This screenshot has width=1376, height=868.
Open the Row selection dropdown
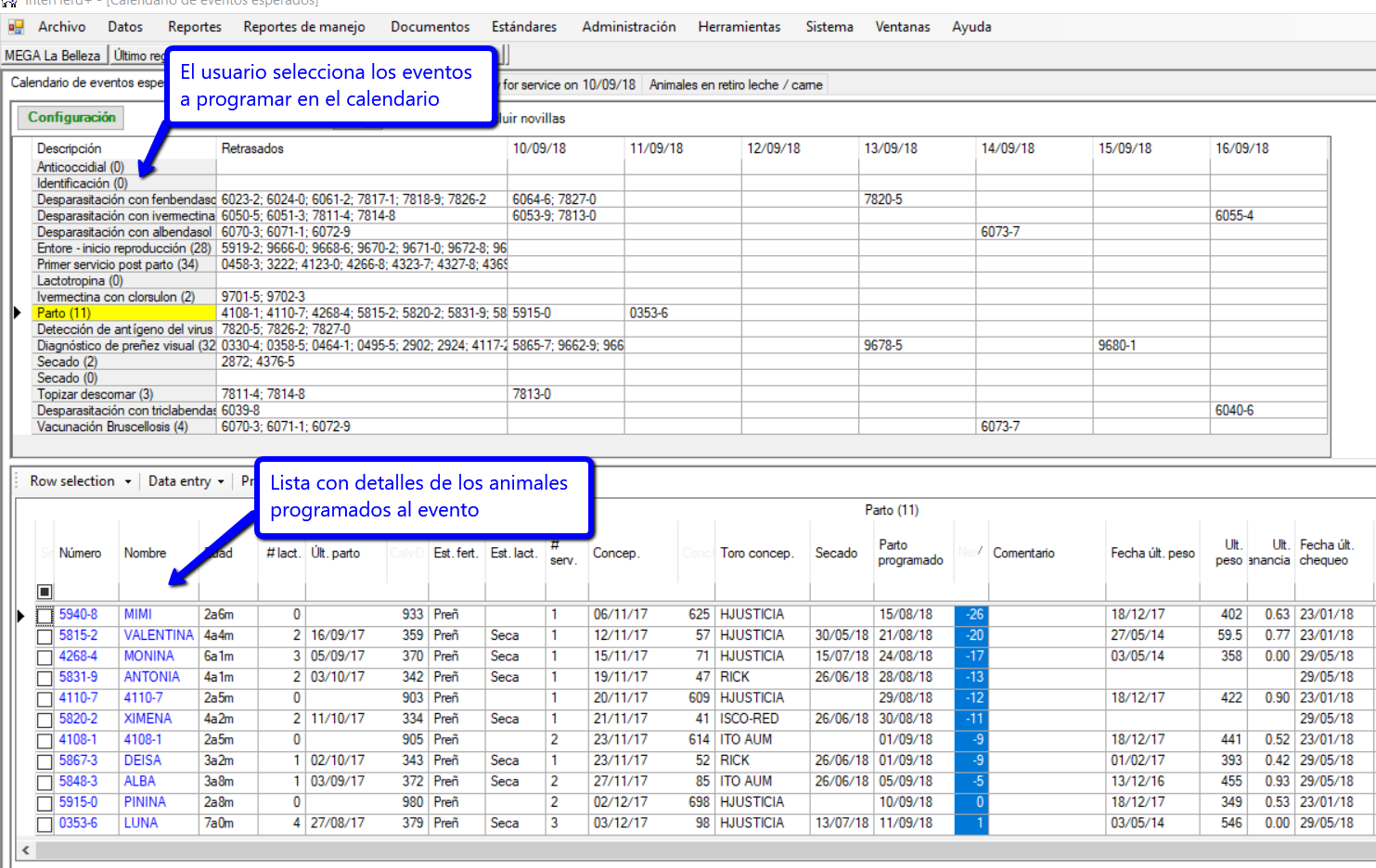(81, 481)
